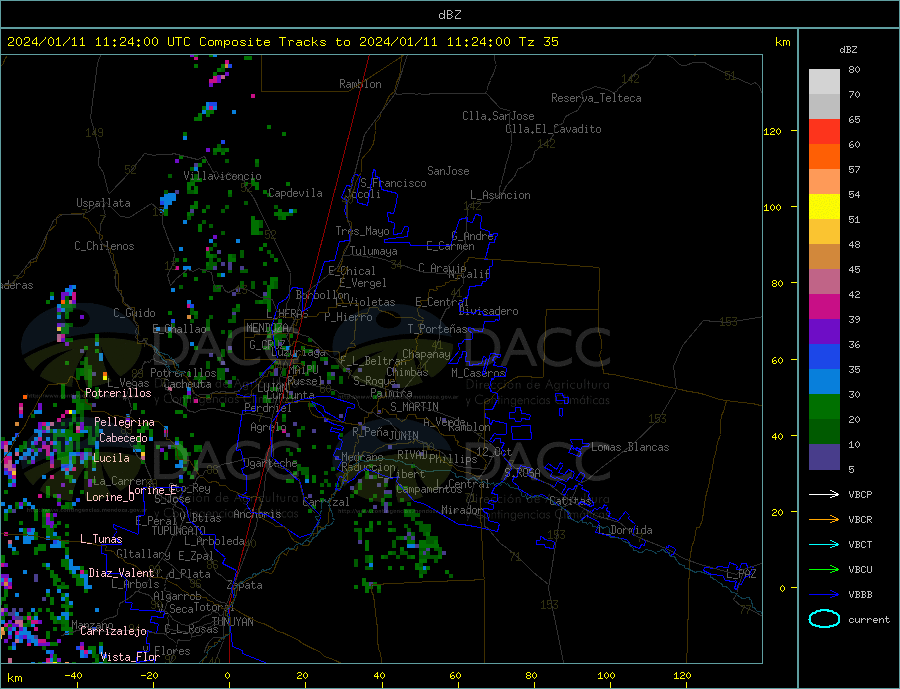This screenshot has height=689, width=900.
Task: Click the Uspallata map label
Action: click(103, 203)
